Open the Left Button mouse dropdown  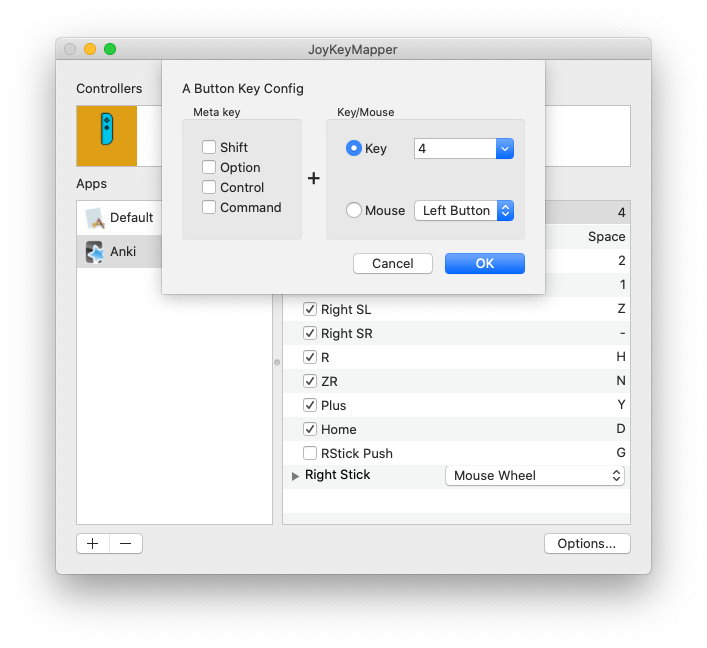point(464,211)
